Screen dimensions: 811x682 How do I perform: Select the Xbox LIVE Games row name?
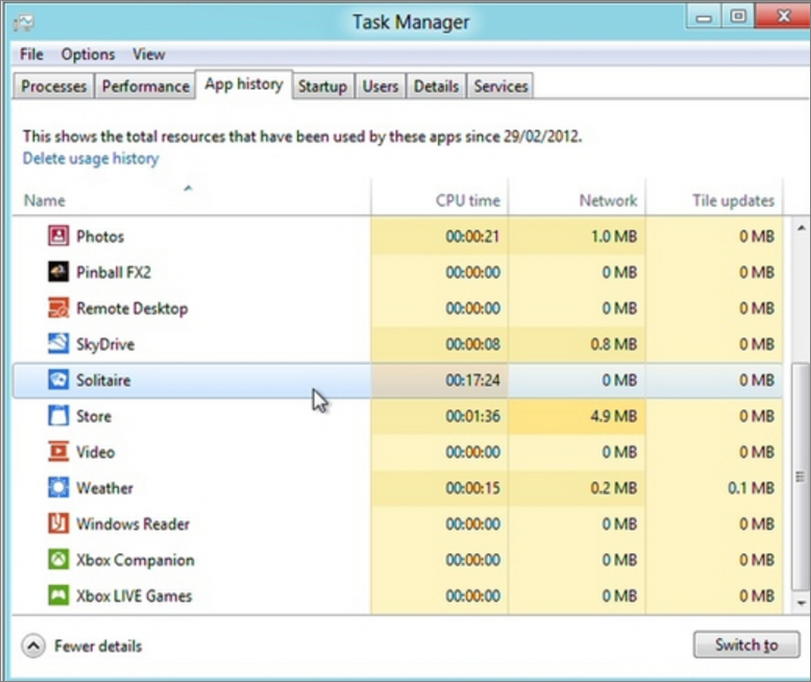click(134, 596)
